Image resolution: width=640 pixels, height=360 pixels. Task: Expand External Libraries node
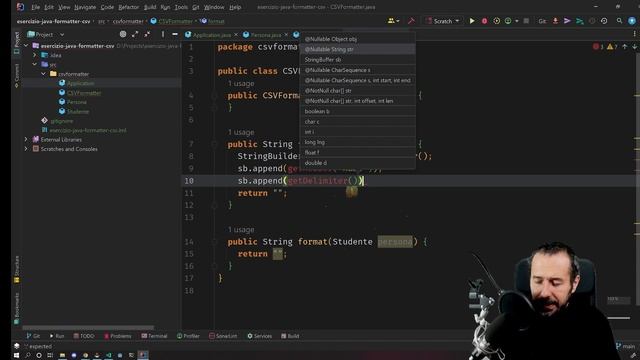point(26,140)
